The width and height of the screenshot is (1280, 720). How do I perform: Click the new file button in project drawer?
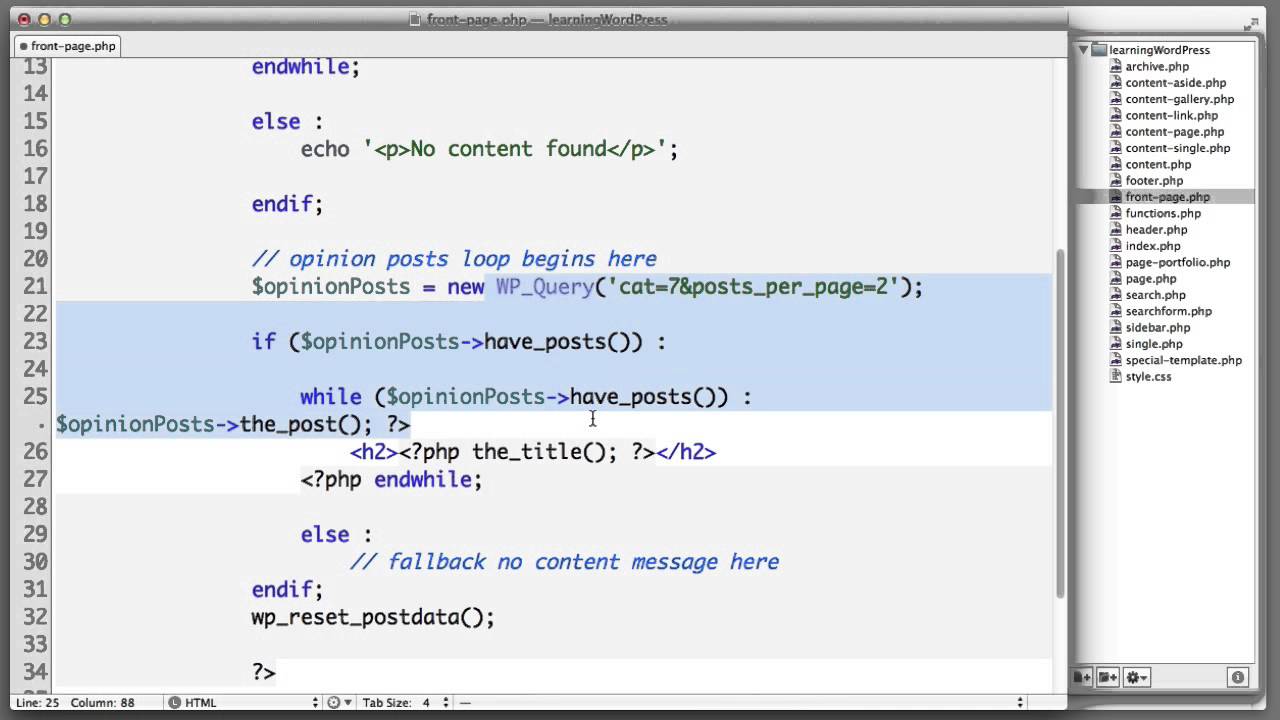point(1083,678)
